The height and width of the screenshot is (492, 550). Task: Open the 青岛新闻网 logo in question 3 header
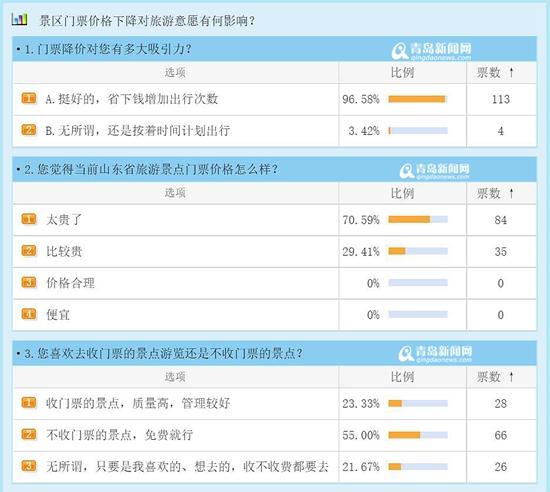435,353
